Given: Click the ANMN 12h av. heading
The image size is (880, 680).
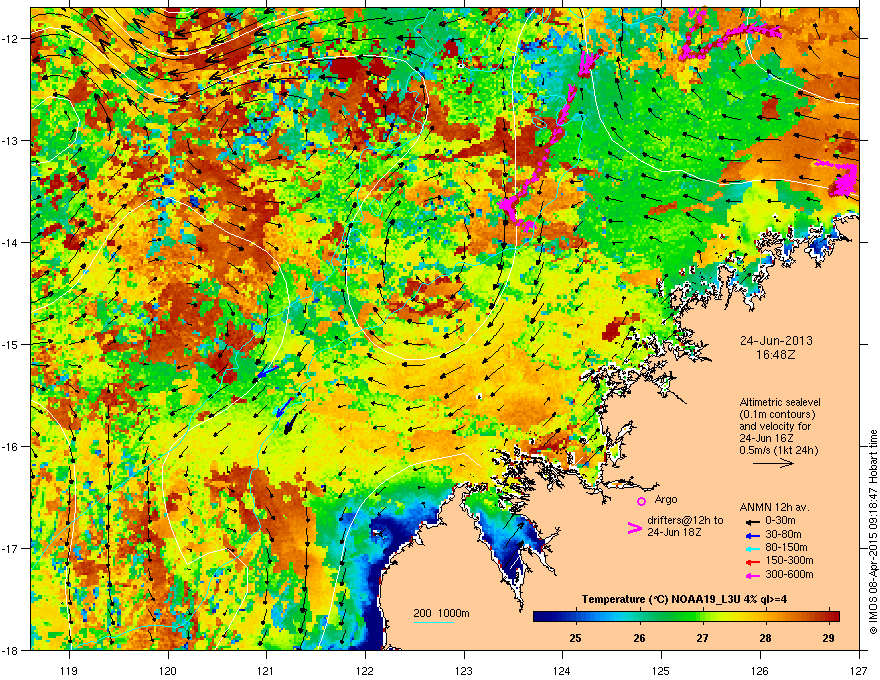Looking at the screenshot, I should 774,508.
